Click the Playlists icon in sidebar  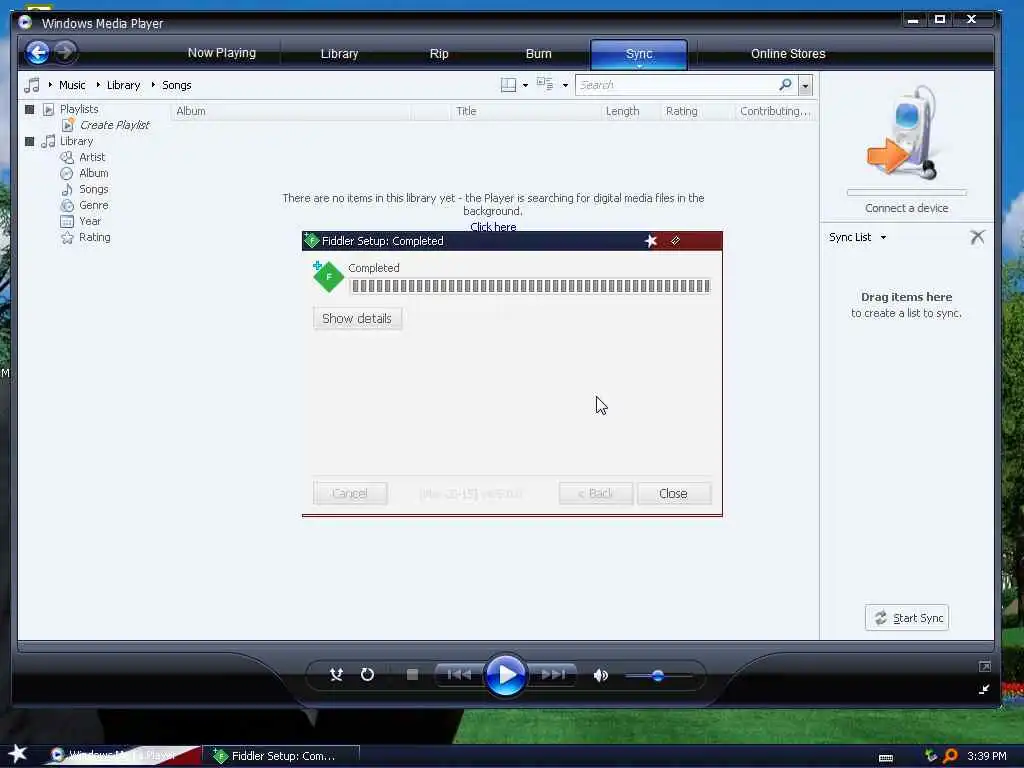[48, 109]
